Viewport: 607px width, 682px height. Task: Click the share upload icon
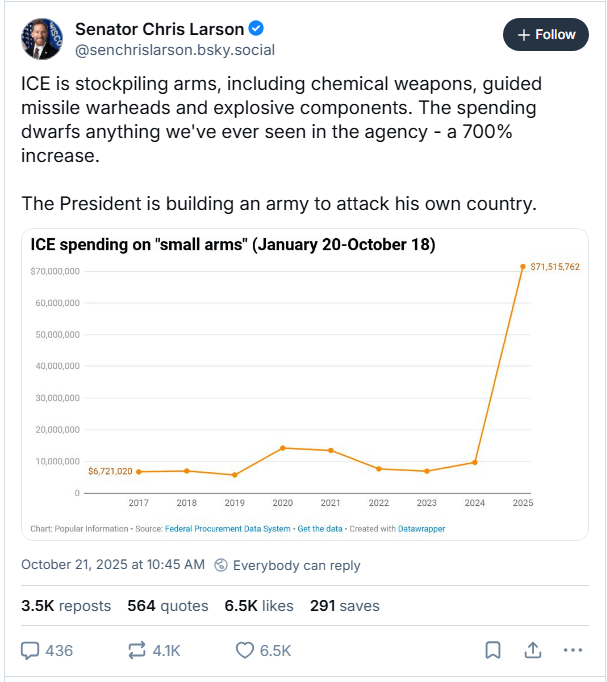tap(532, 650)
